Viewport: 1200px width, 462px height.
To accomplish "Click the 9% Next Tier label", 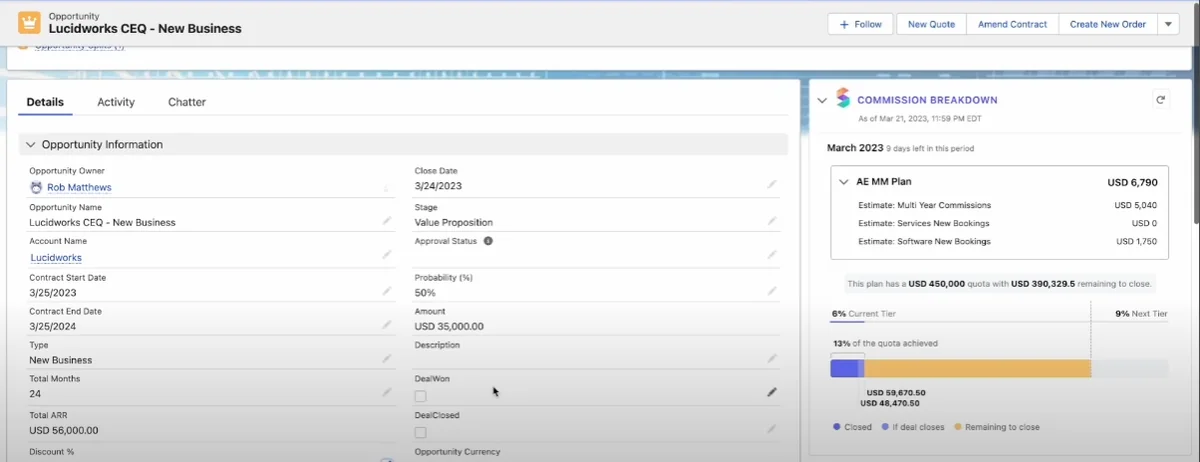I will (x=1141, y=314).
